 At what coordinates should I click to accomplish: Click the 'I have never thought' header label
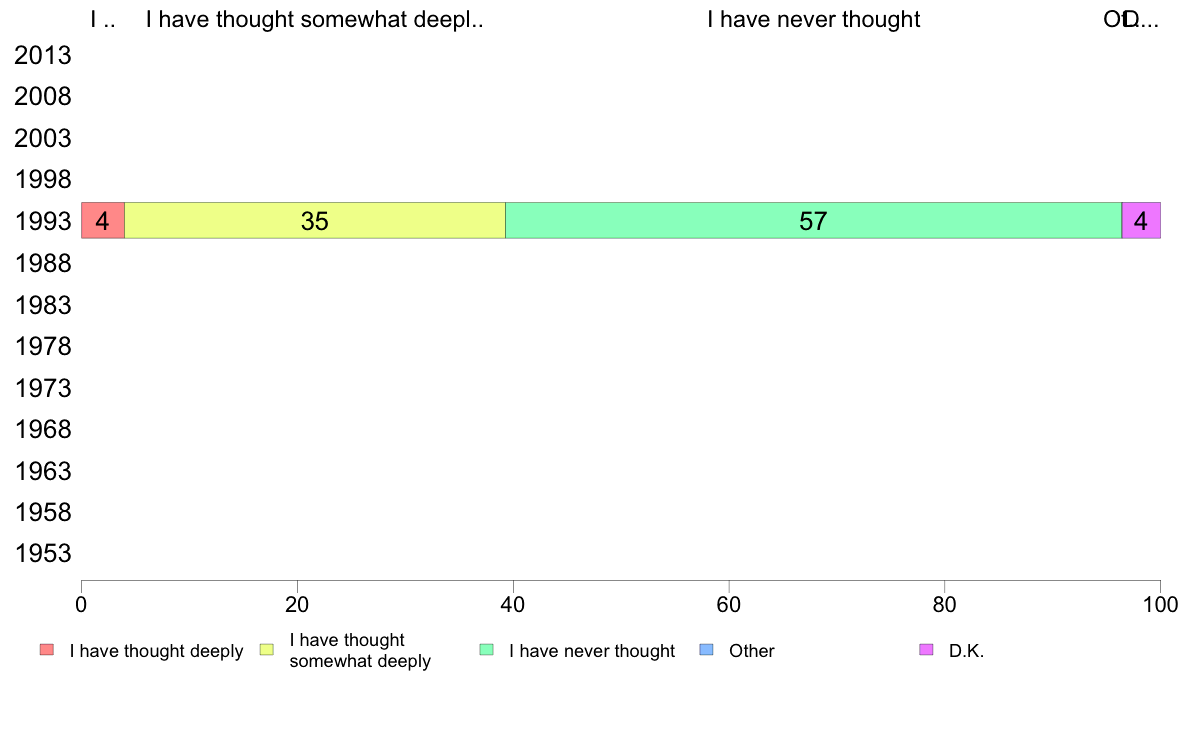click(814, 19)
